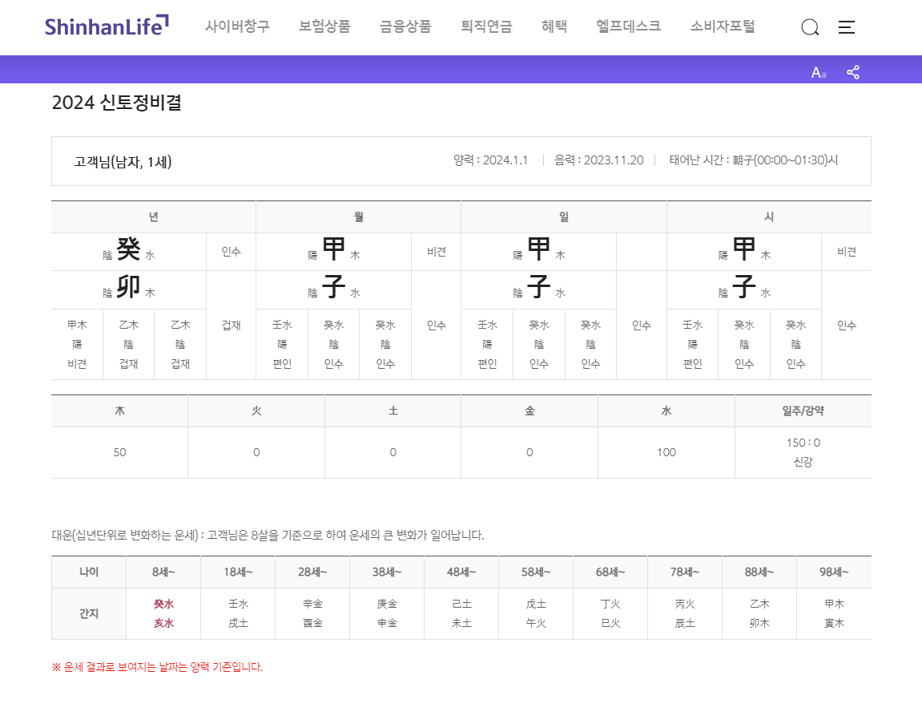The image size is (922, 720).
Task: Click the 양력: 2024.1.1 date text
Action: (491, 160)
